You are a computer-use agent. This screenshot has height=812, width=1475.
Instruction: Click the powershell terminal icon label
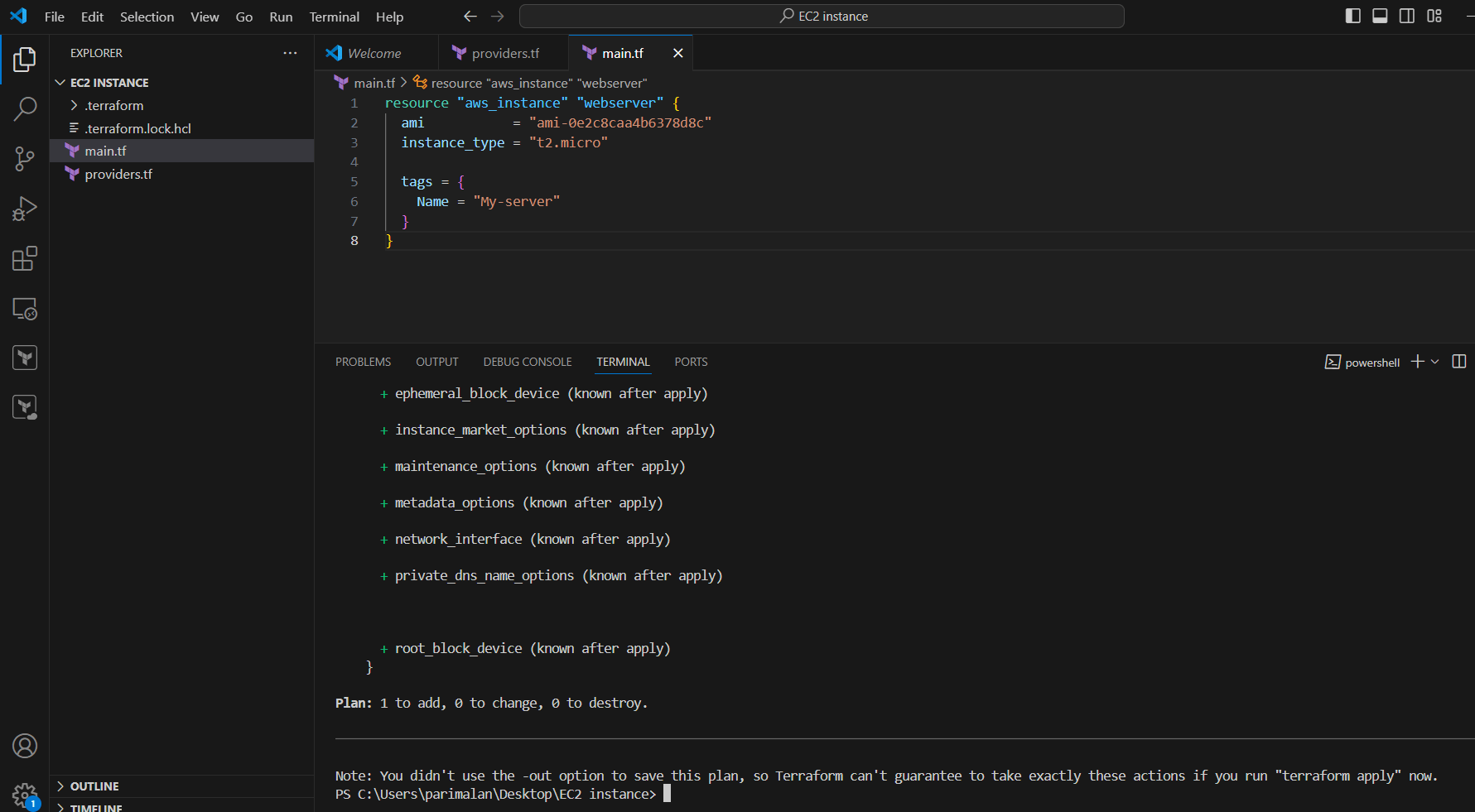click(1362, 362)
